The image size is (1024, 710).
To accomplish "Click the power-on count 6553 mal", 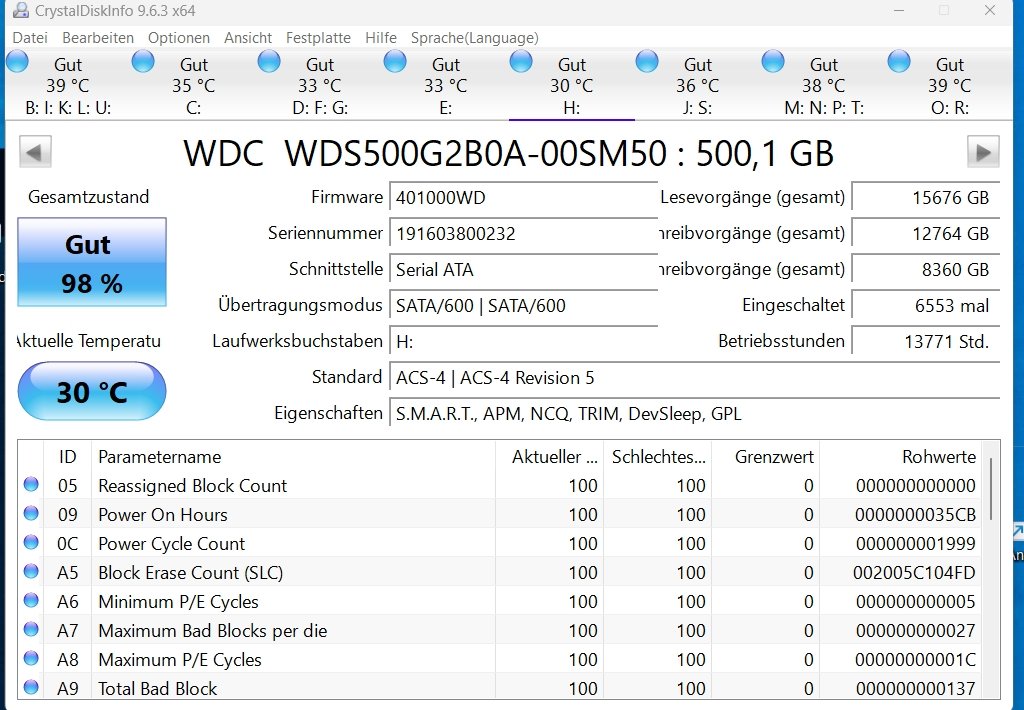I will click(925, 305).
